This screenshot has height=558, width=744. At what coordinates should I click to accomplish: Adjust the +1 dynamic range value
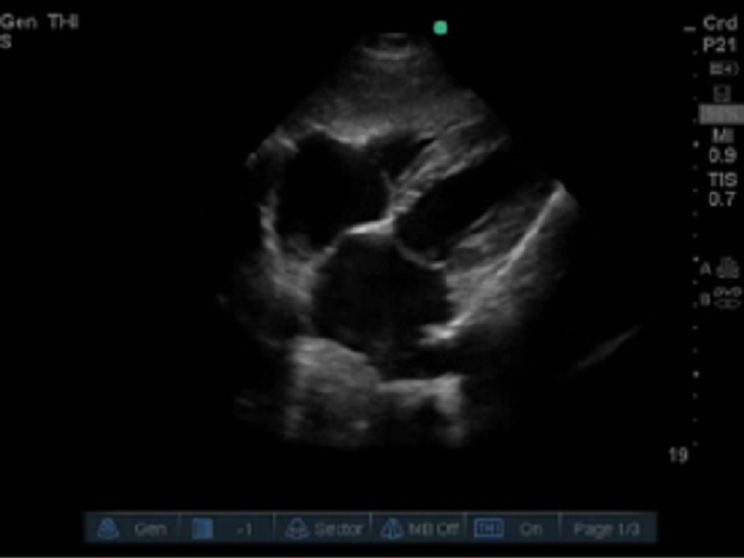click(x=243, y=528)
